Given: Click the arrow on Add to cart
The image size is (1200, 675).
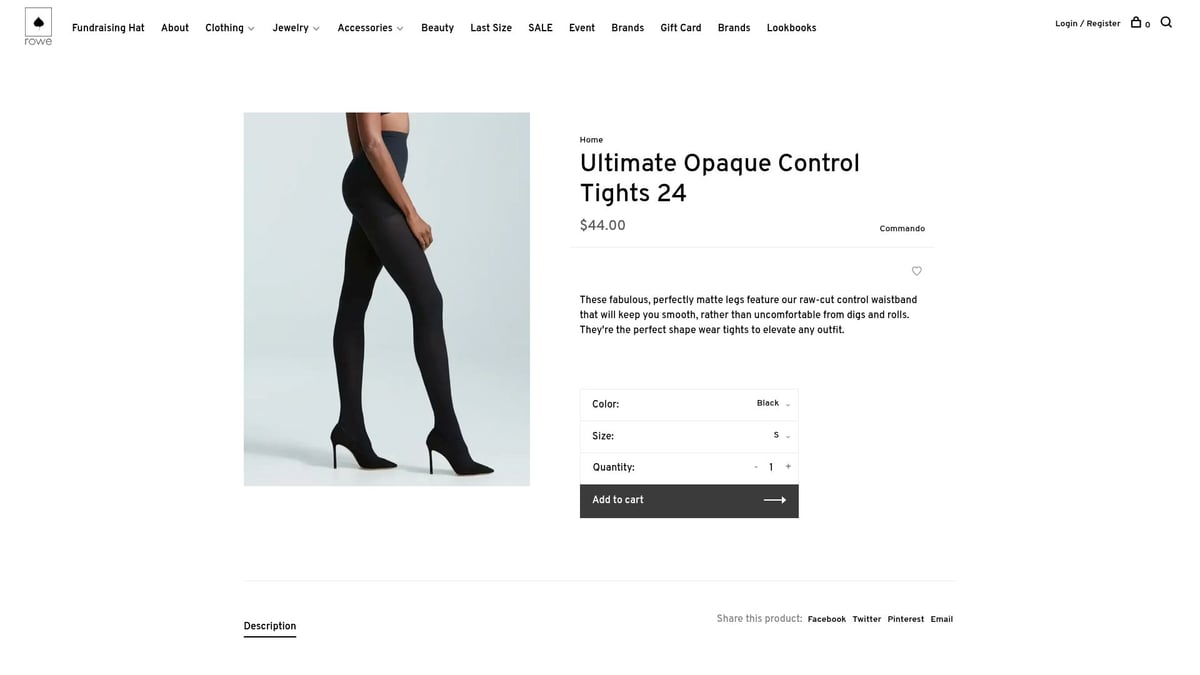Looking at the screenshot, I should pos(775,500).
